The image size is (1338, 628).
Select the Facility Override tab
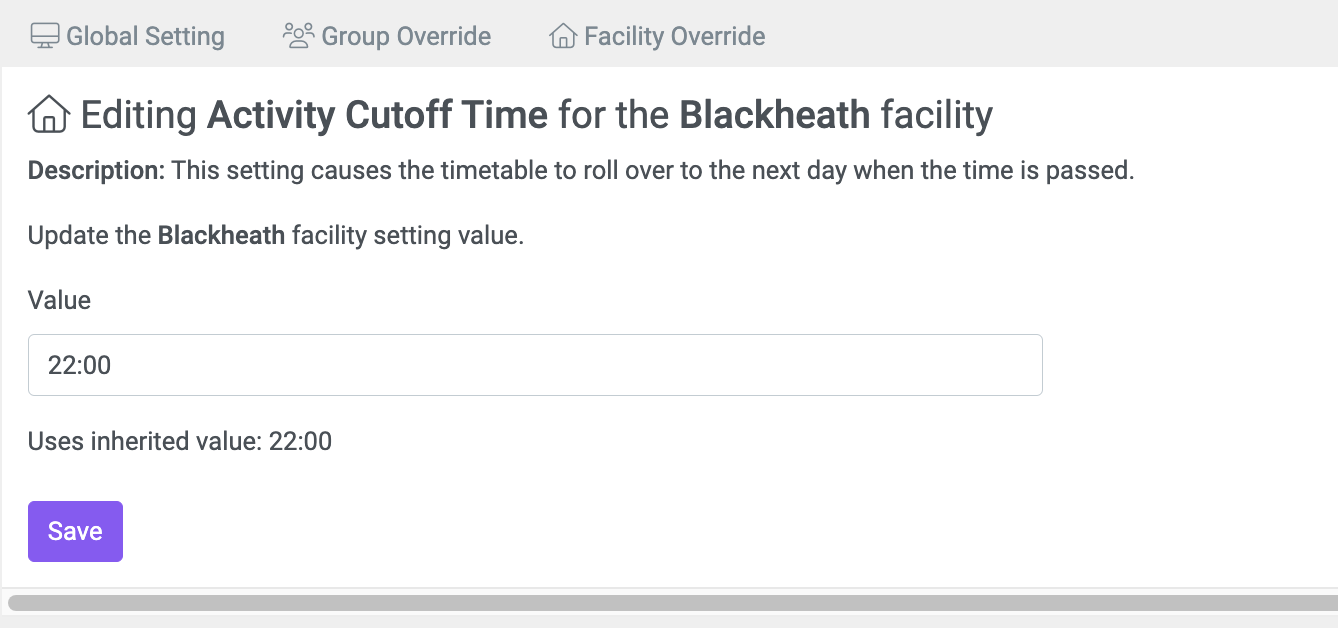click(x=657, y=37)
